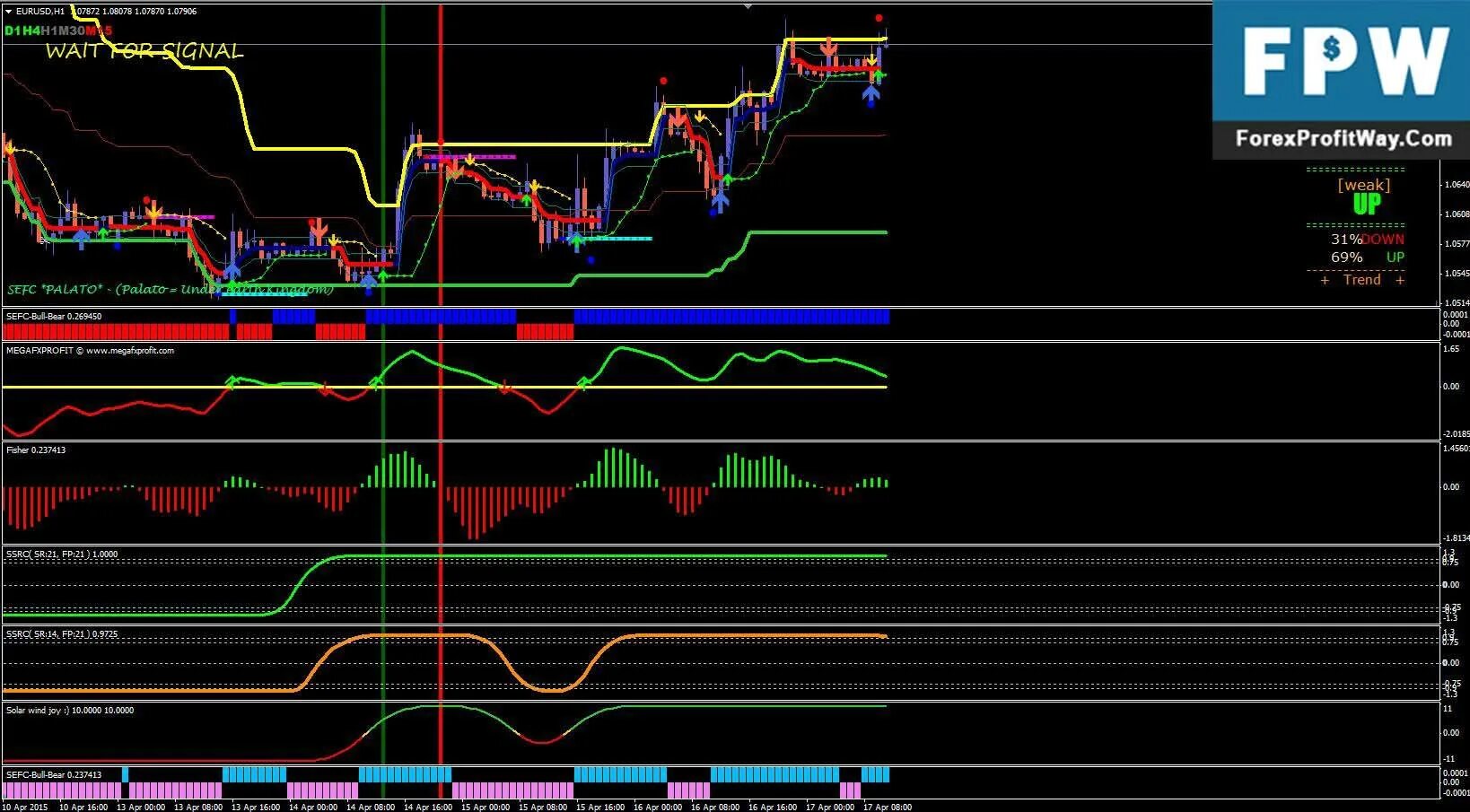Screen dimensions: 1470x812
Task: Toggle the H4 timeframe indicator
Action: coord(31,30)
